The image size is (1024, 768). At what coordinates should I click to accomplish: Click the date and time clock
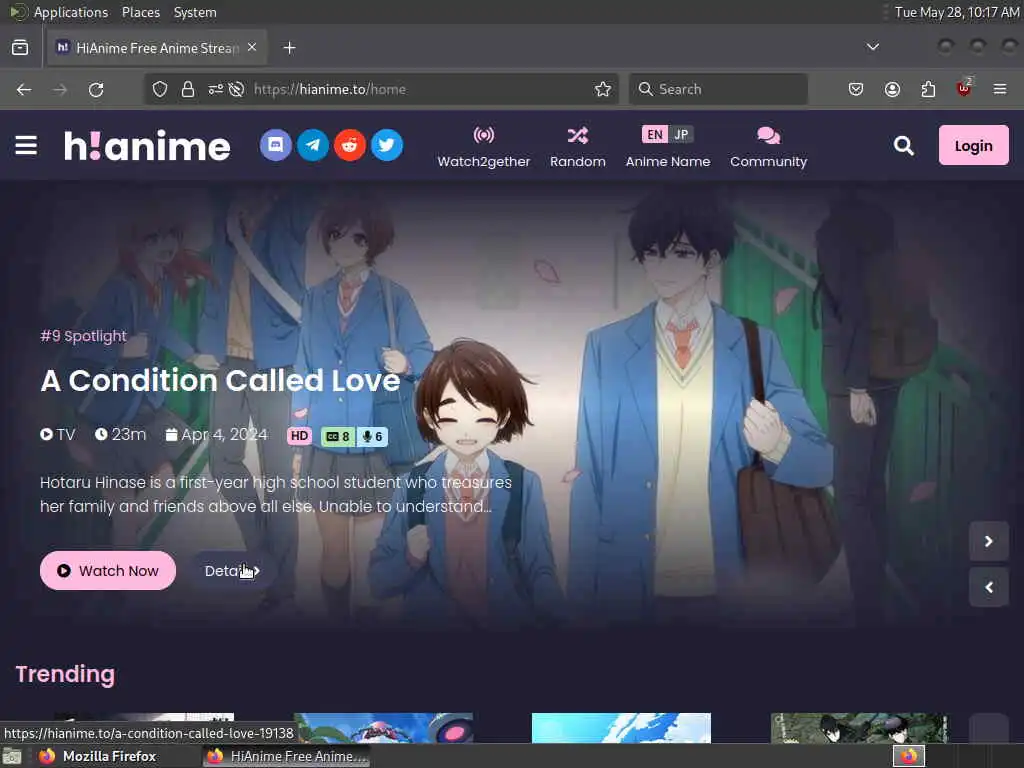tap(957, 12)
